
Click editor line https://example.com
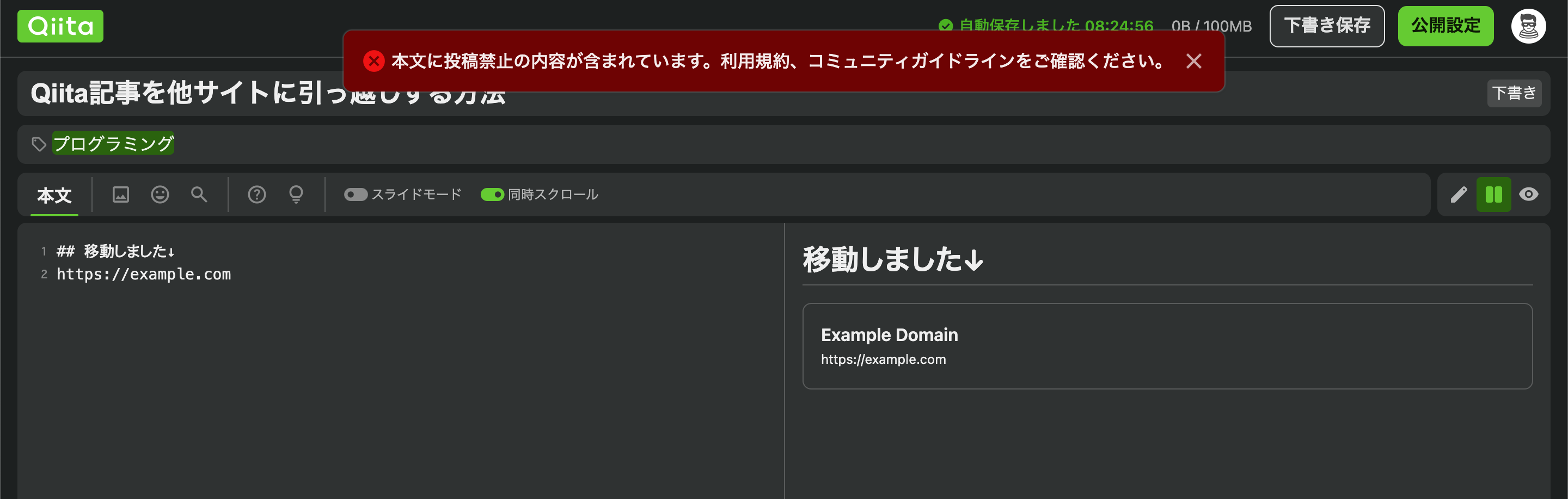tap(144, 274)
